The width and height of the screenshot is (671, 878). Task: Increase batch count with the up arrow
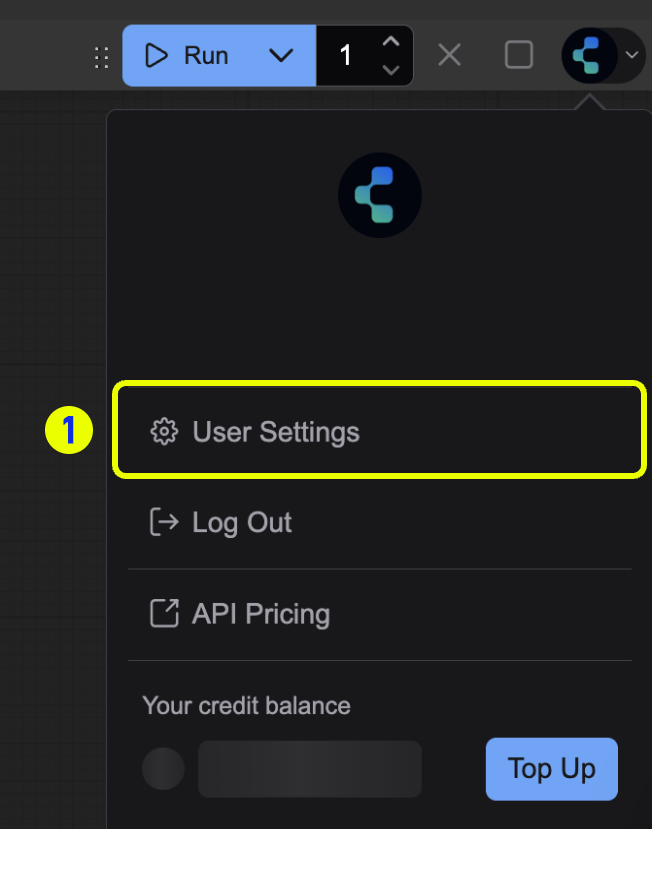pos(392,42)
